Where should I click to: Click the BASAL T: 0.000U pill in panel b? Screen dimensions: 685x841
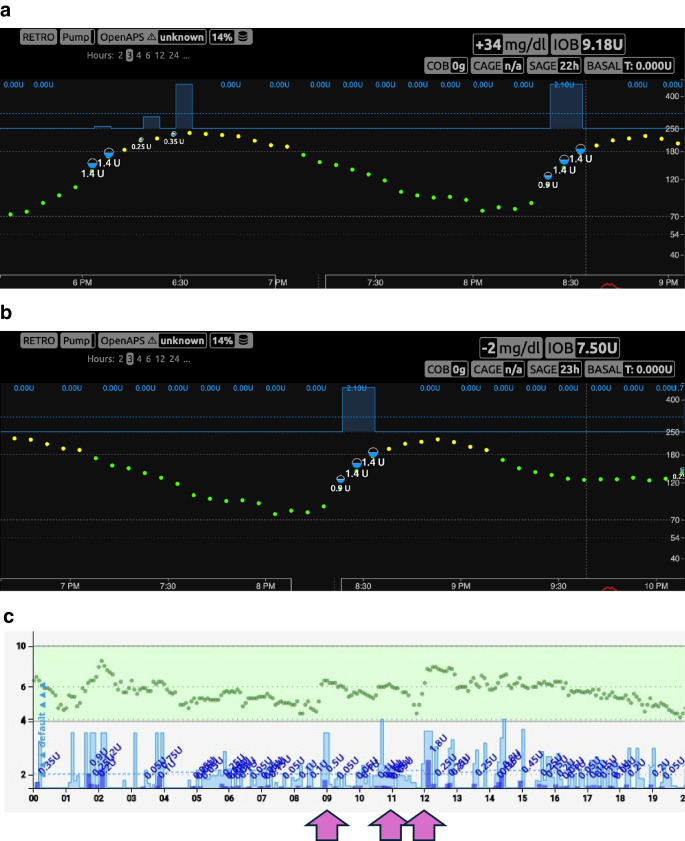pyautogui.click(x=629, y=369)
